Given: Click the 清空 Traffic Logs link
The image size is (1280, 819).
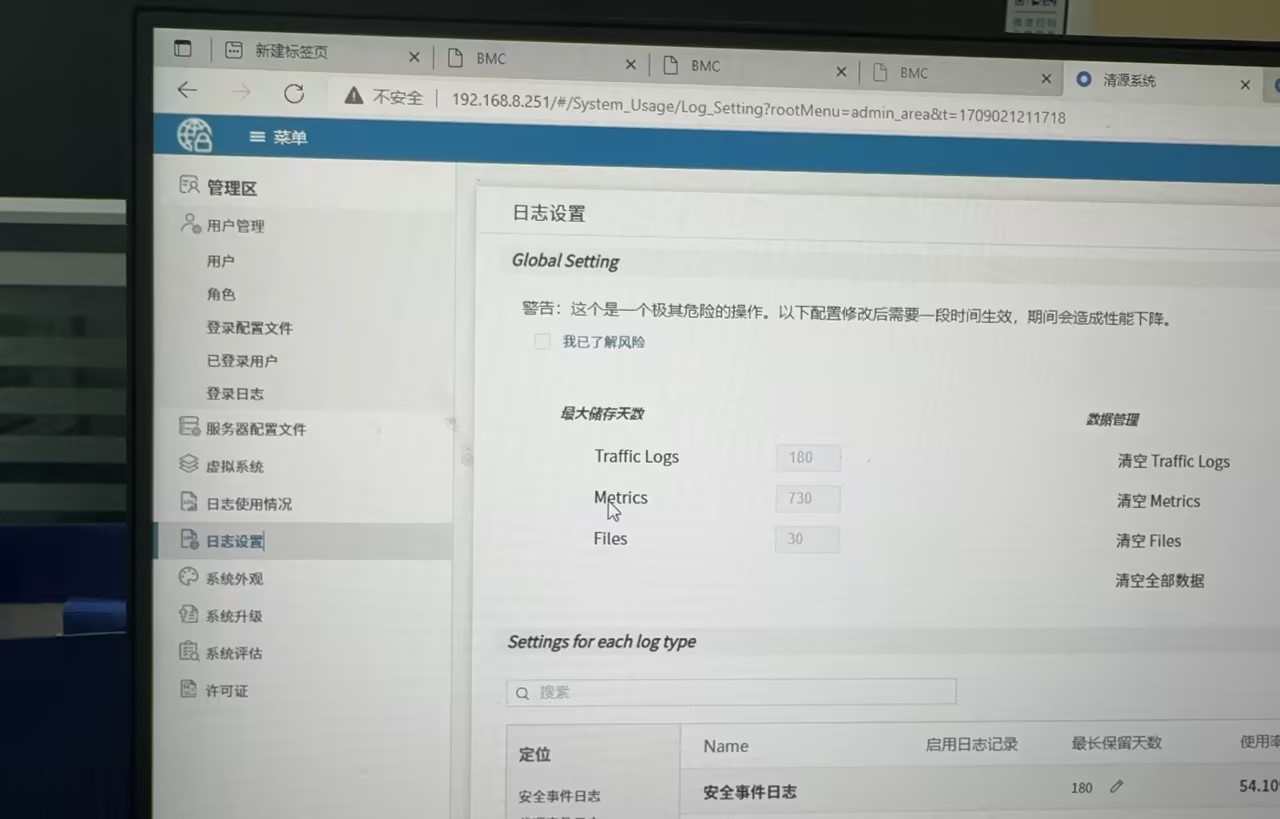Looking at the screenshot, I should [x=1173, y=461].
